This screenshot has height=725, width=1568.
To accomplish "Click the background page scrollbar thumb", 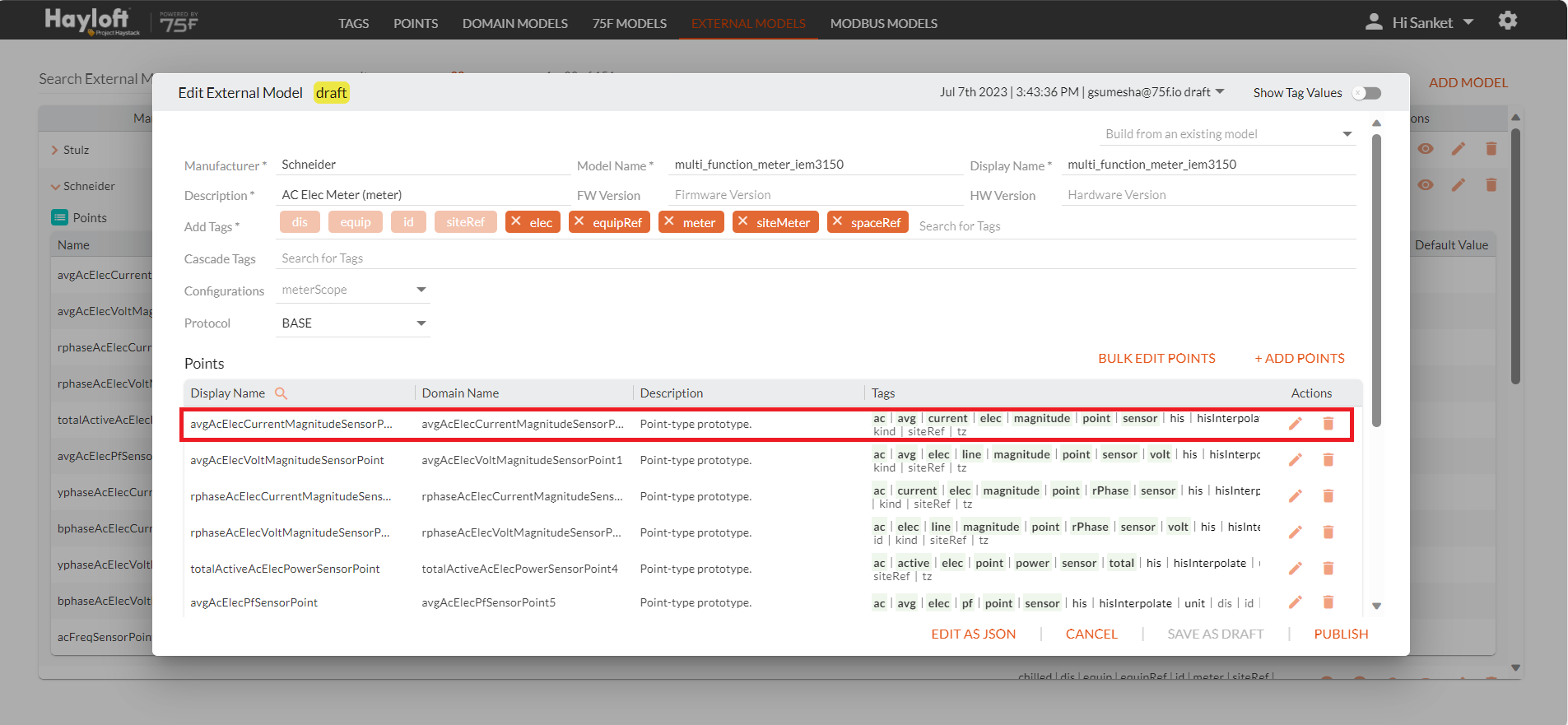I will coord(1515,255).
